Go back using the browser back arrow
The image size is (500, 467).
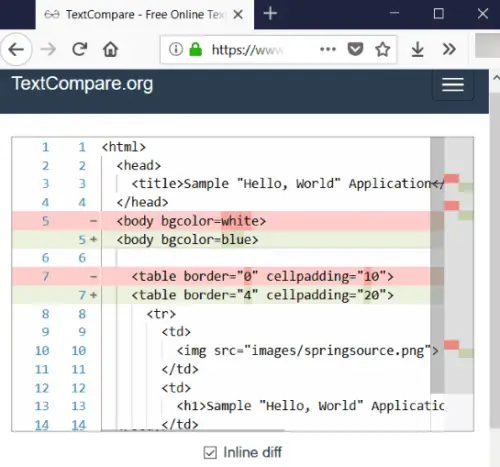click(x=16, y=50)
